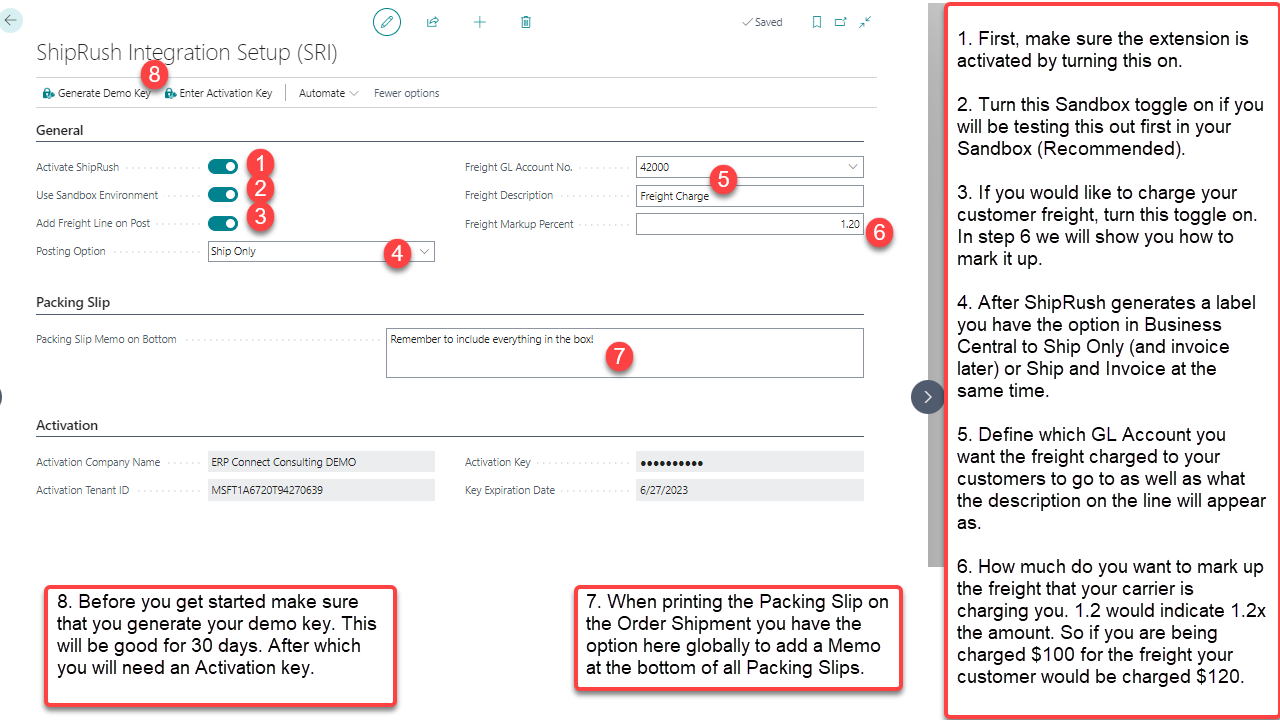Click the Key Expiration Date value

click(x=750, y=490)
